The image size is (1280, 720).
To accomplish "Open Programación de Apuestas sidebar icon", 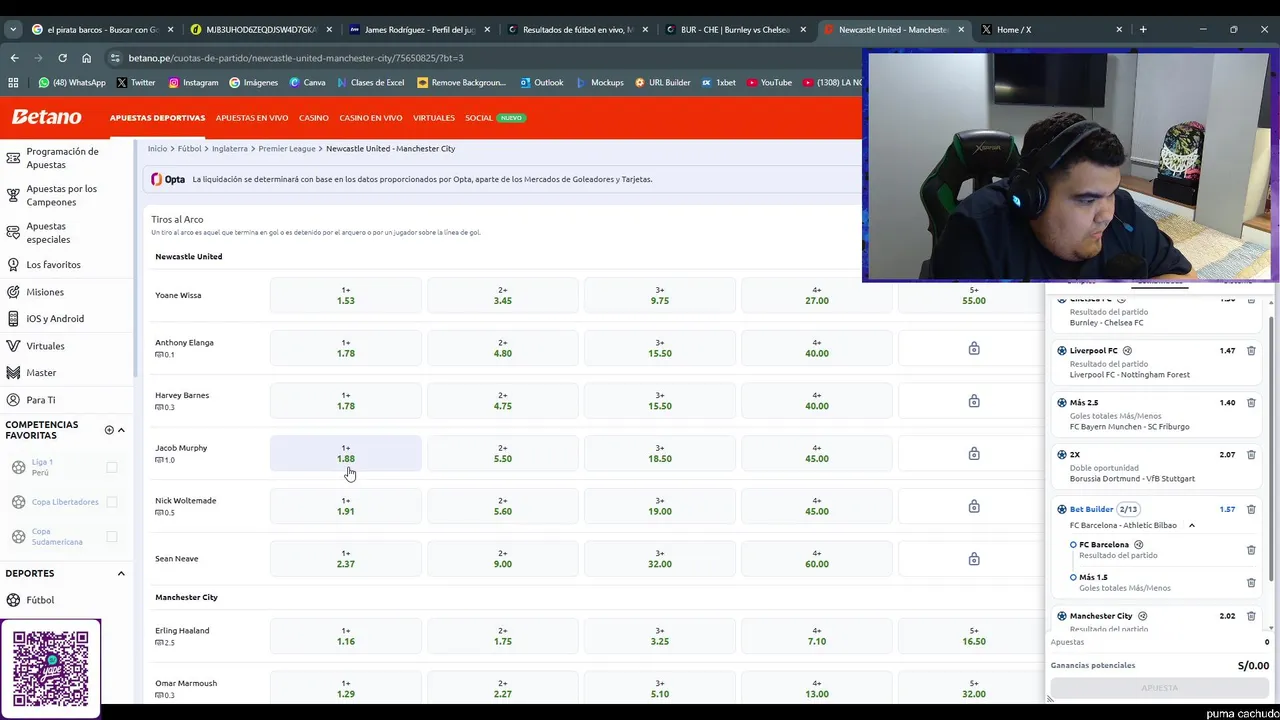I will 13,158.
